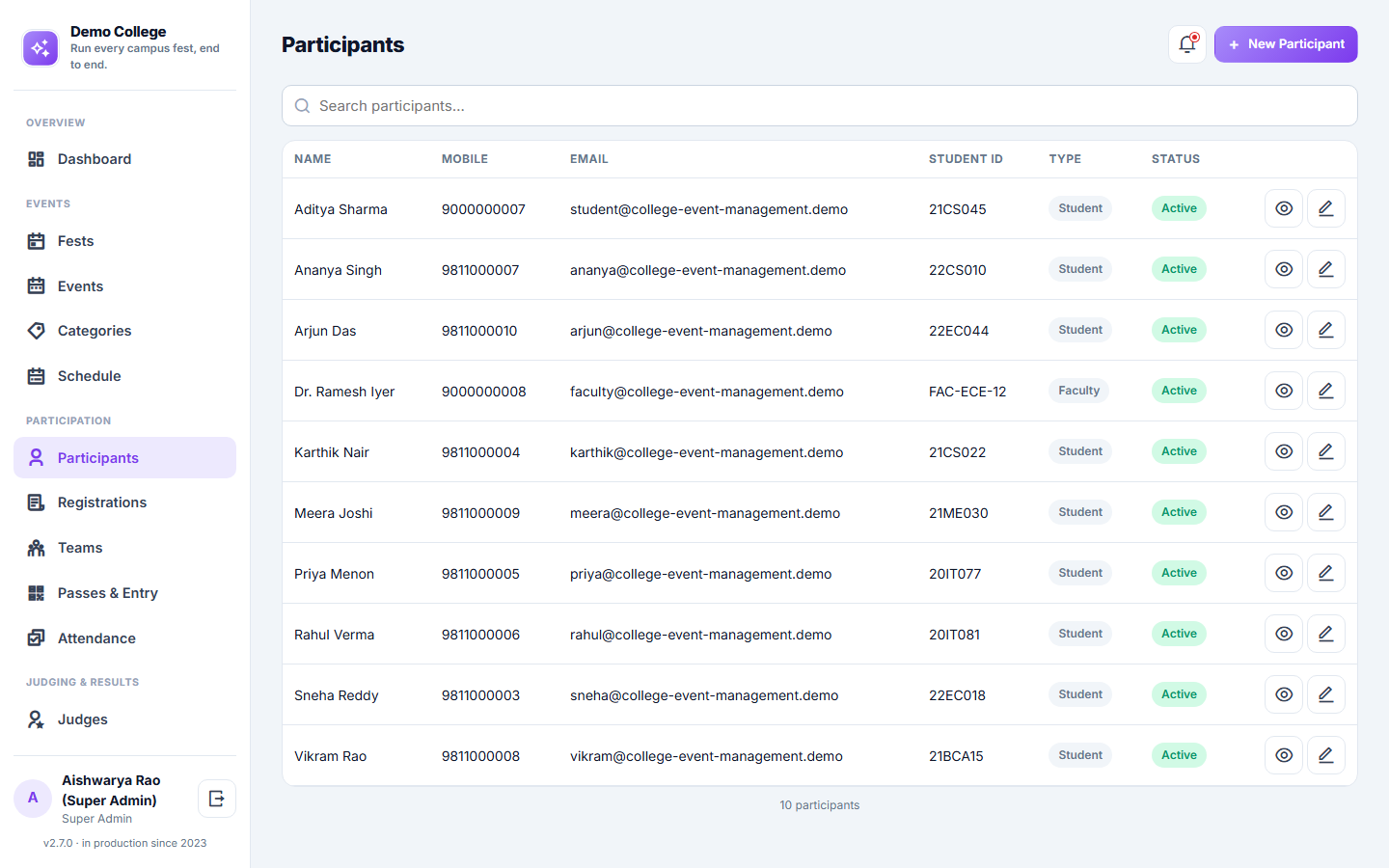This screenshot has width=1389, height=868.
Task: Click the Demo College sparkle logo
Action: click(41, 48)
